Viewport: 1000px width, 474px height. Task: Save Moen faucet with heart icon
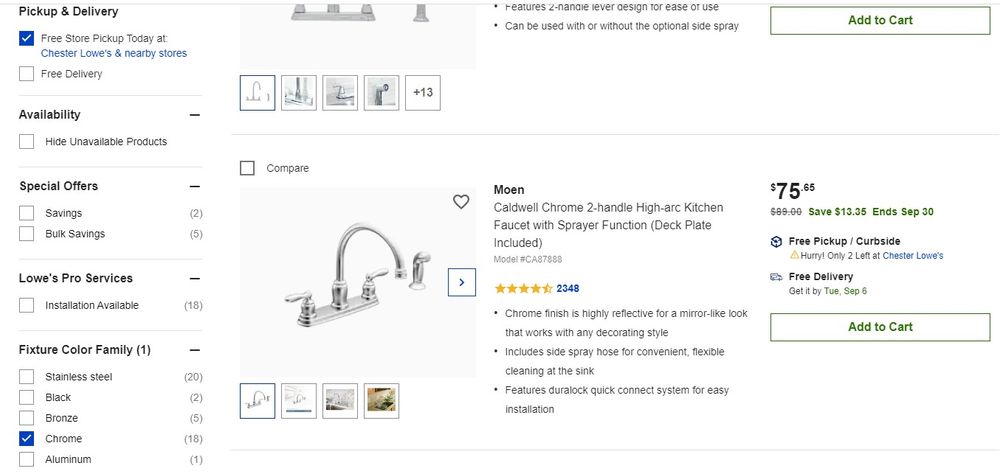click(x=461, y=202)
